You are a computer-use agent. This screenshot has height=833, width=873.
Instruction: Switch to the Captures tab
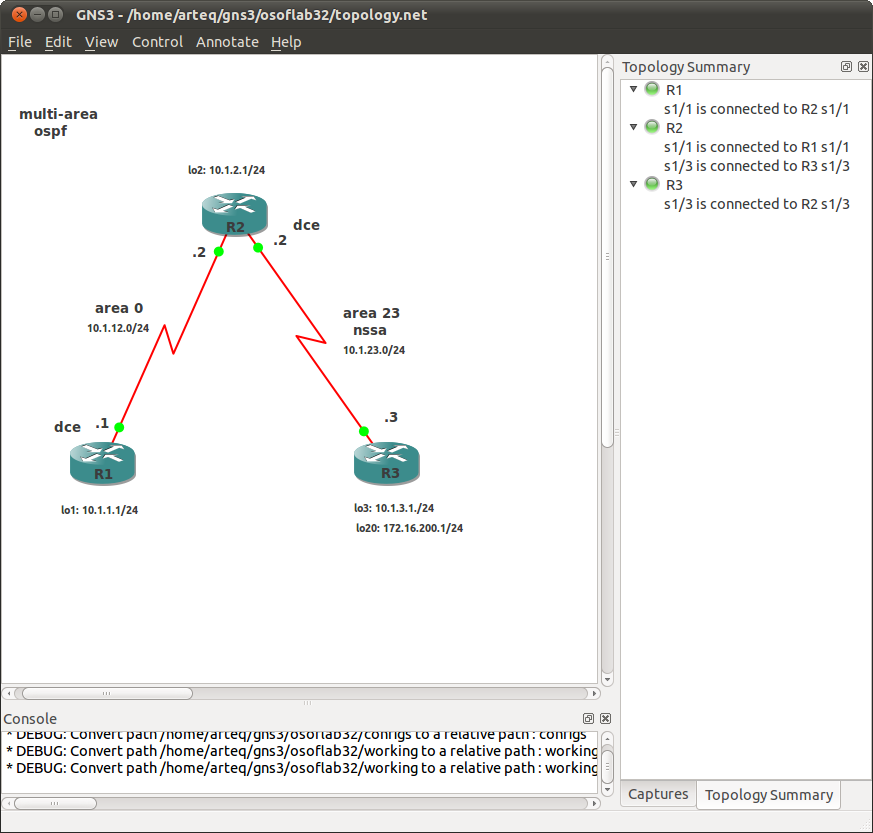click(x=658, y=794)
